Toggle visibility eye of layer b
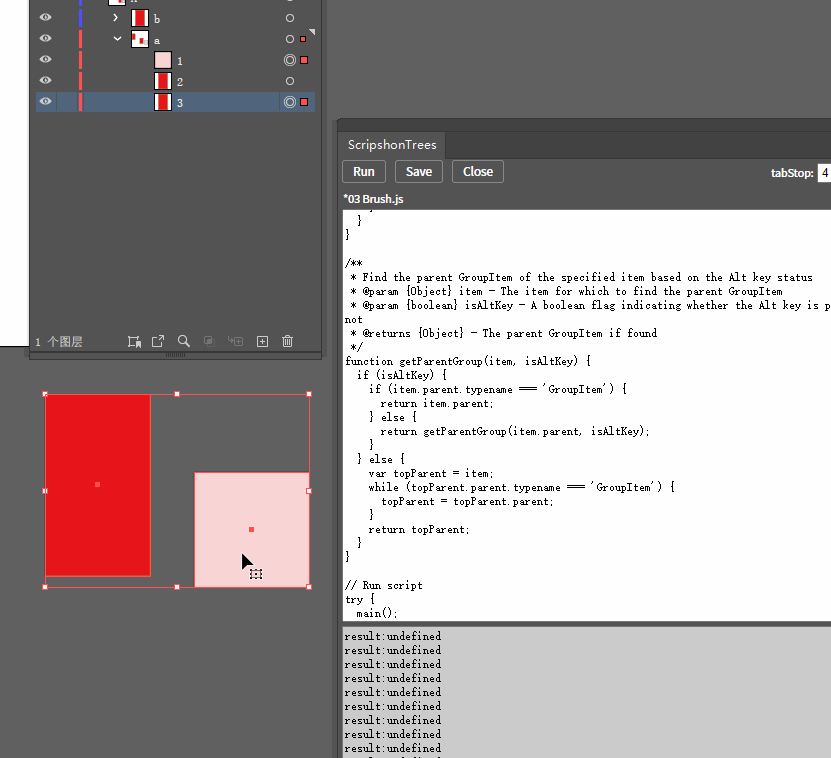Image resolution: width=831 pixels, height=758 pixels. [46, 17]
